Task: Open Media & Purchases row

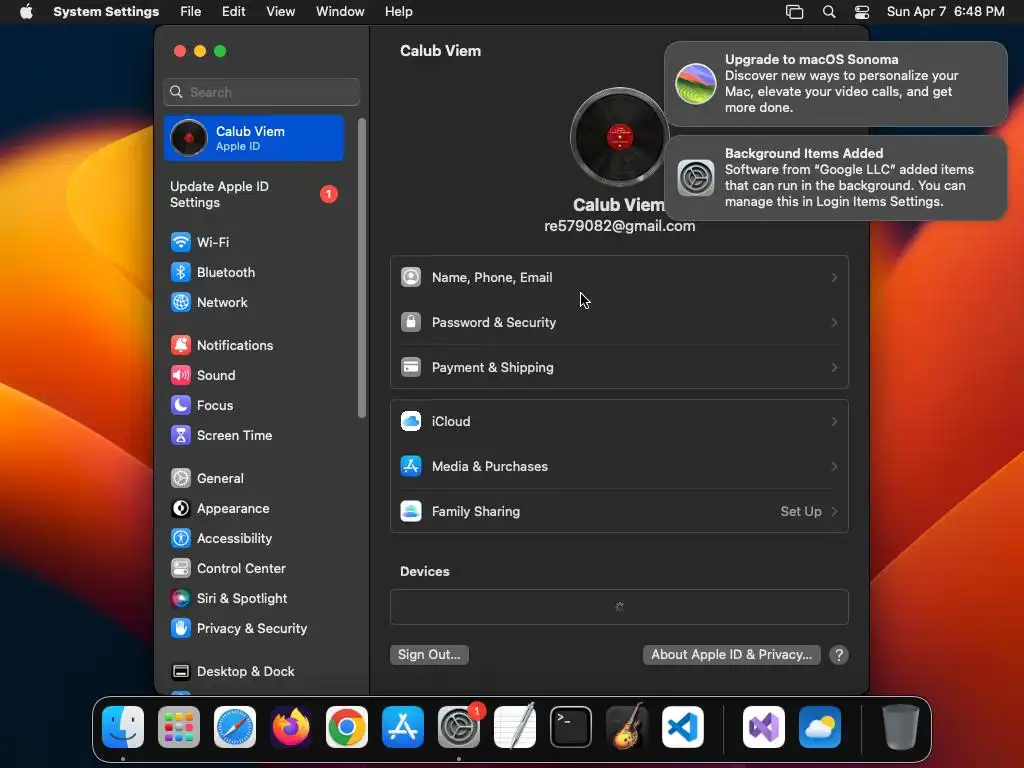Action: 619,466
